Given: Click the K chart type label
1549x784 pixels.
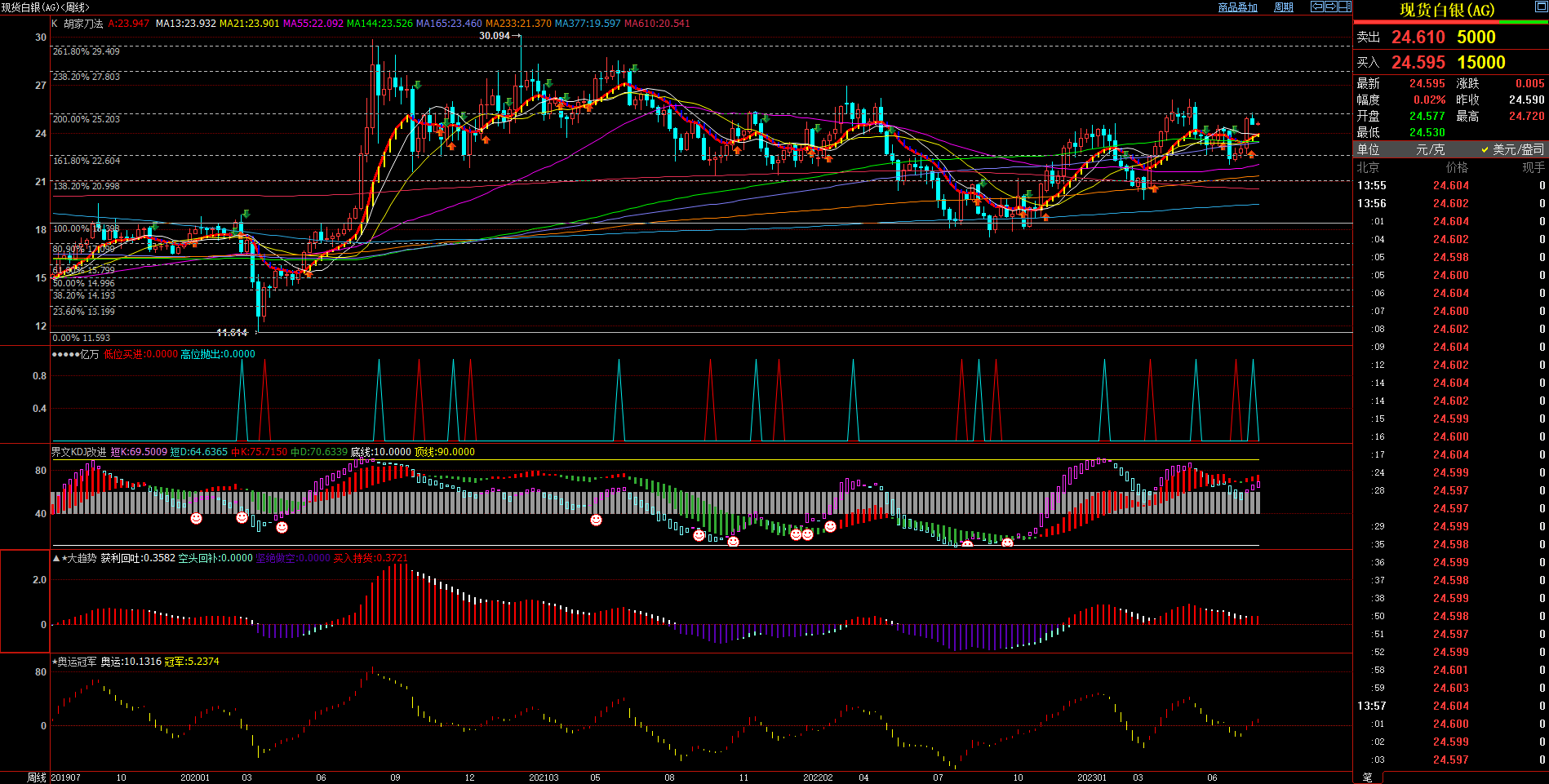Looking at the screenshot, I should [55, 24].
